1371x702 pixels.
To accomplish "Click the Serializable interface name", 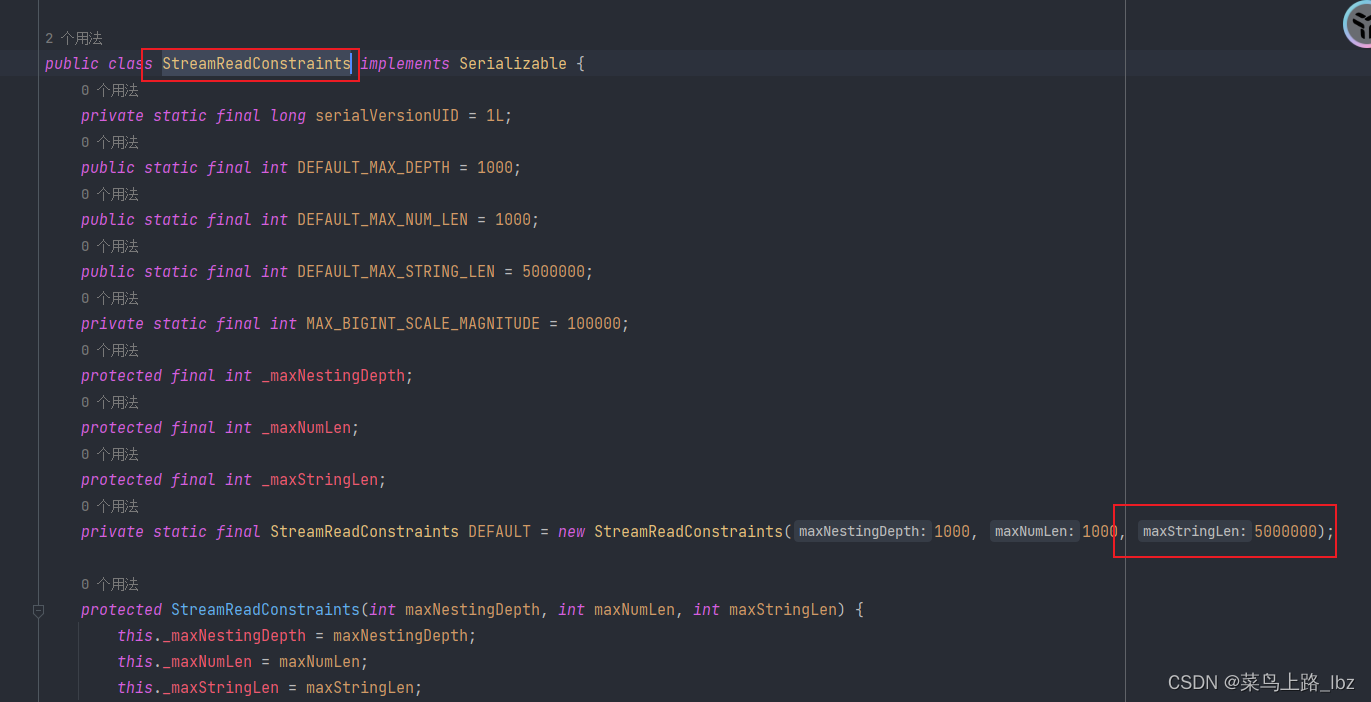I will (x=513, y=64).
